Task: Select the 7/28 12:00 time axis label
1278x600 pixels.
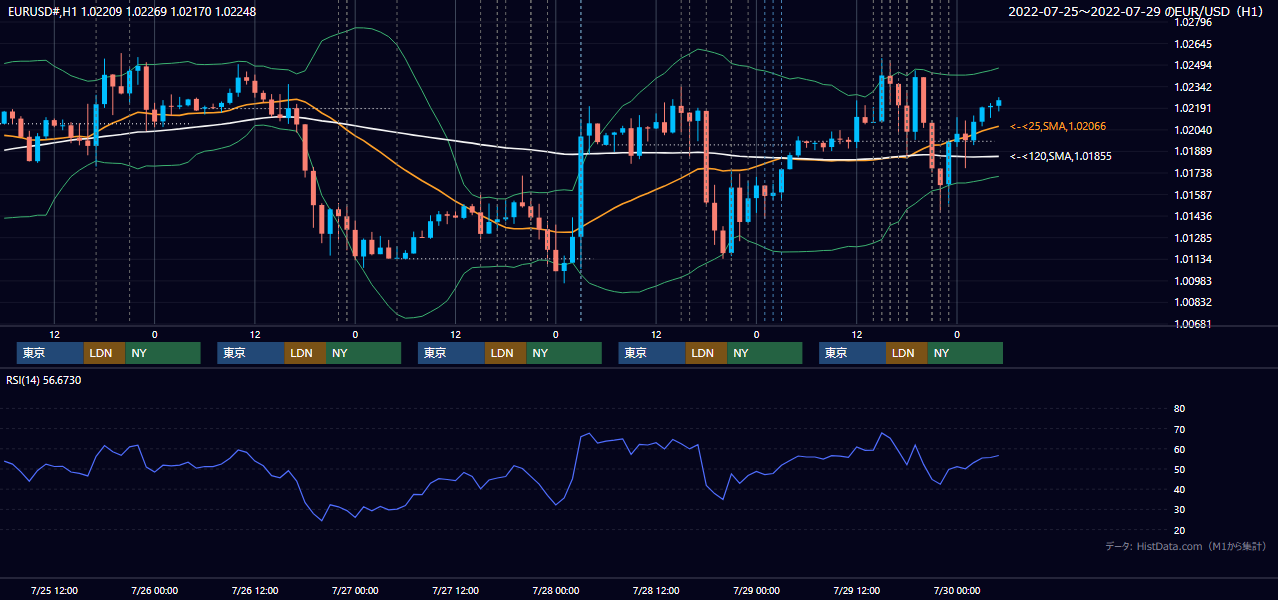Action: coord(655,590)
